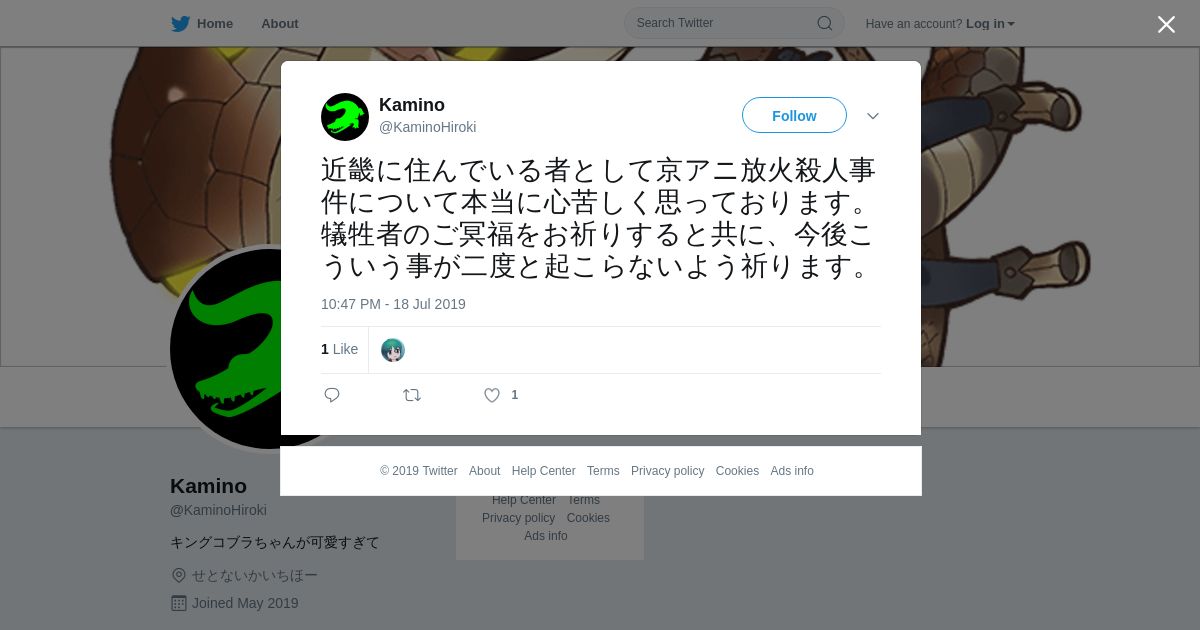Viewport: 1200px width, 630px height.
Task: View the liker's anime avatar
Action: pyautogui.click(x=393, y=350)
